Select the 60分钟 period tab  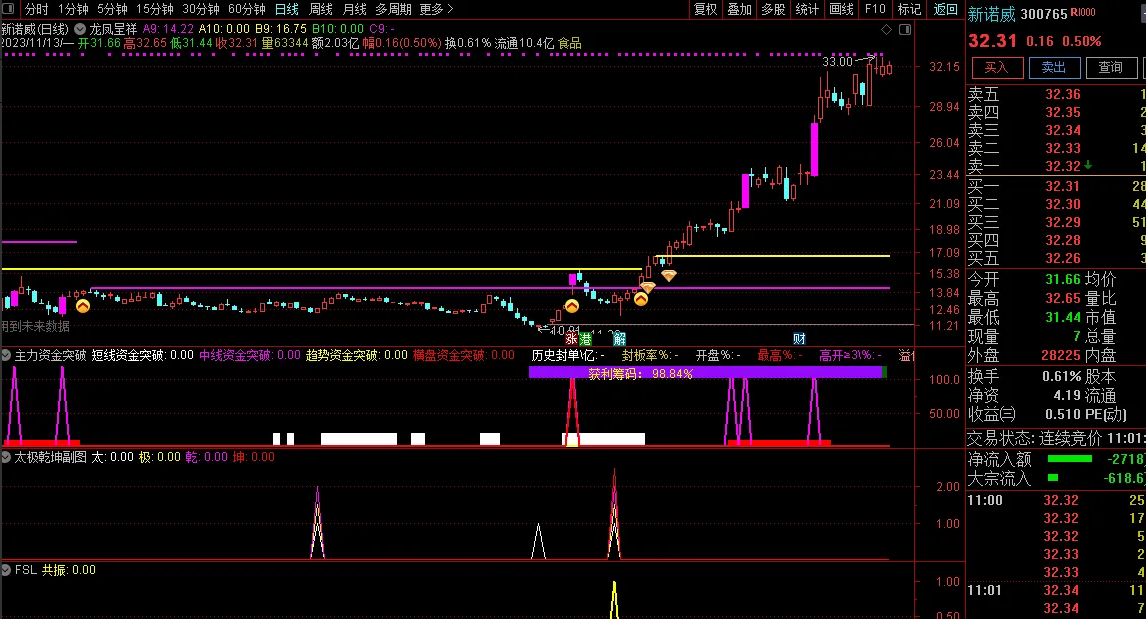pos(246,9)
